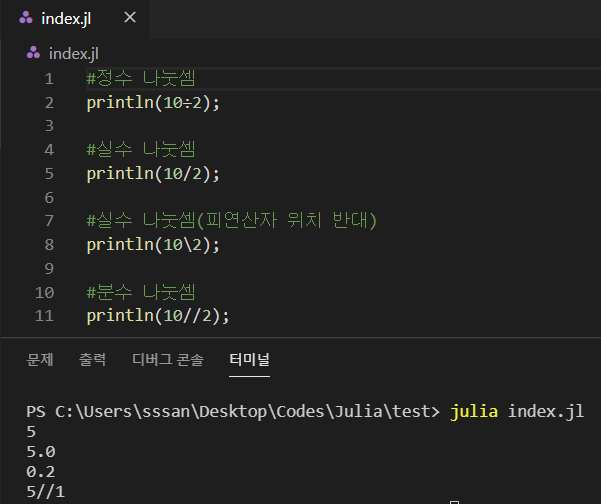Click on the println(10\2); code line
The height and width of the screenshot is (504, 601).
(152, 244)
